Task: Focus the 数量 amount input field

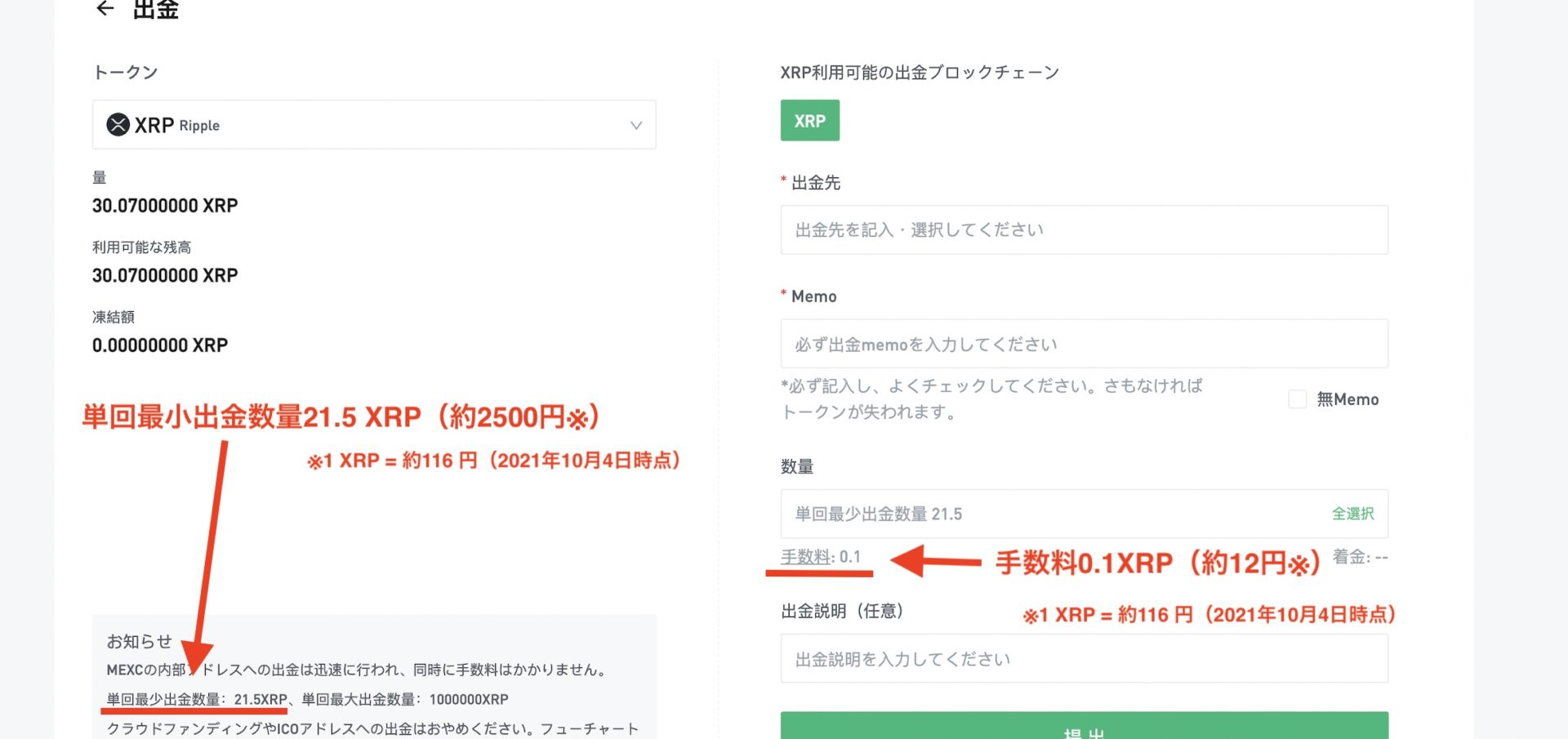Action: coord(1053,514)
